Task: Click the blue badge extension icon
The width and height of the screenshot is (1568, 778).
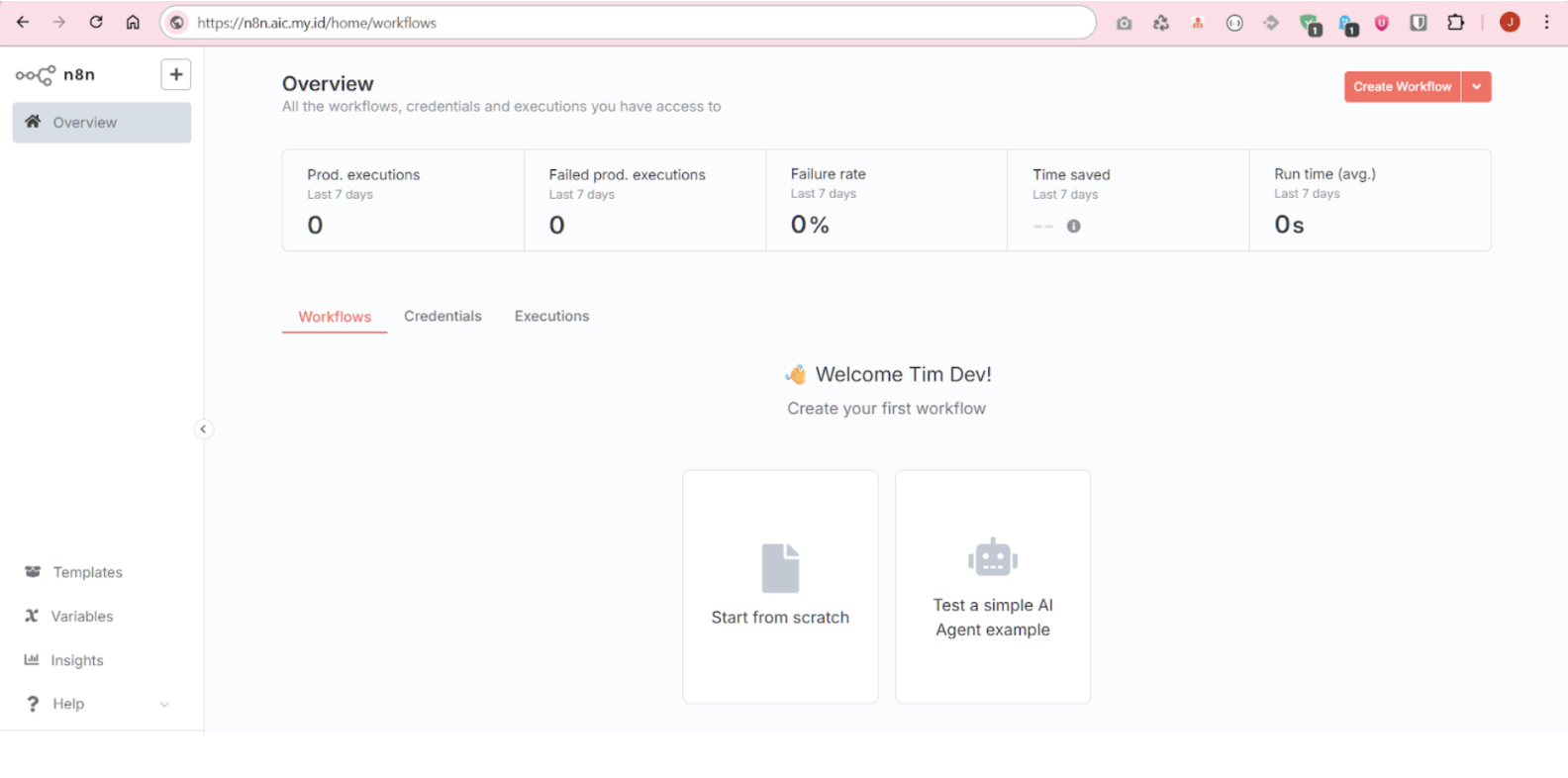Action: 1347,25
